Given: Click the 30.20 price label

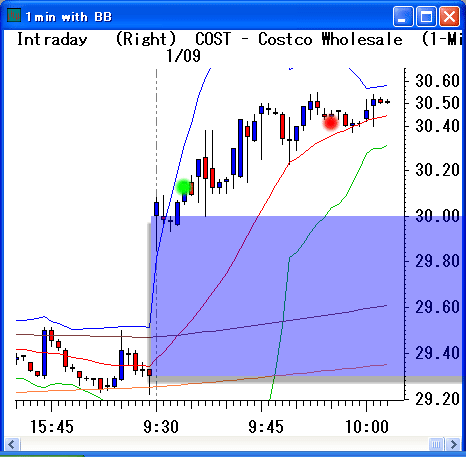Looking at the screenshot, I should pos(437,170).
